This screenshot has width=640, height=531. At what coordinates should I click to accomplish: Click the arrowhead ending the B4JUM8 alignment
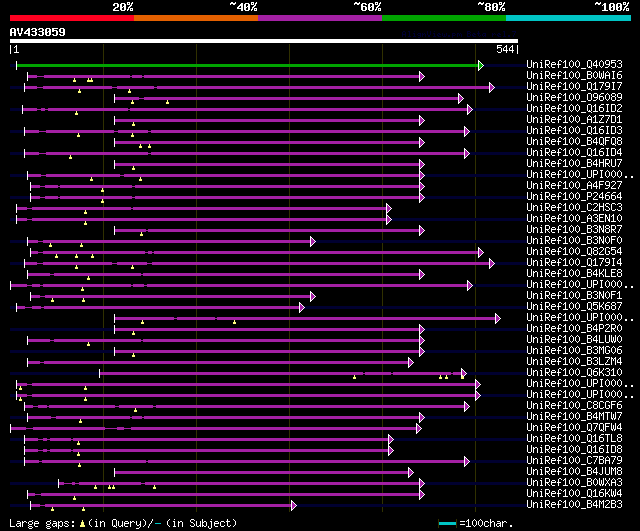pos(411,473)
